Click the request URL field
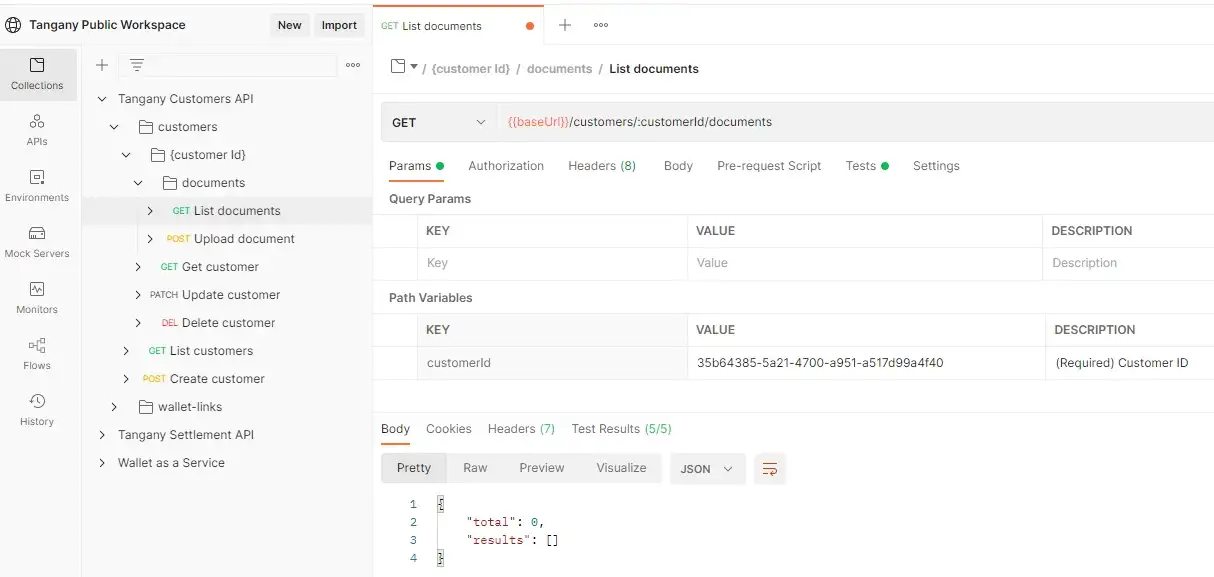Image resolution: width=1214 pixels, height=577 pixels. pyautogui.click(x=855, y=122)
